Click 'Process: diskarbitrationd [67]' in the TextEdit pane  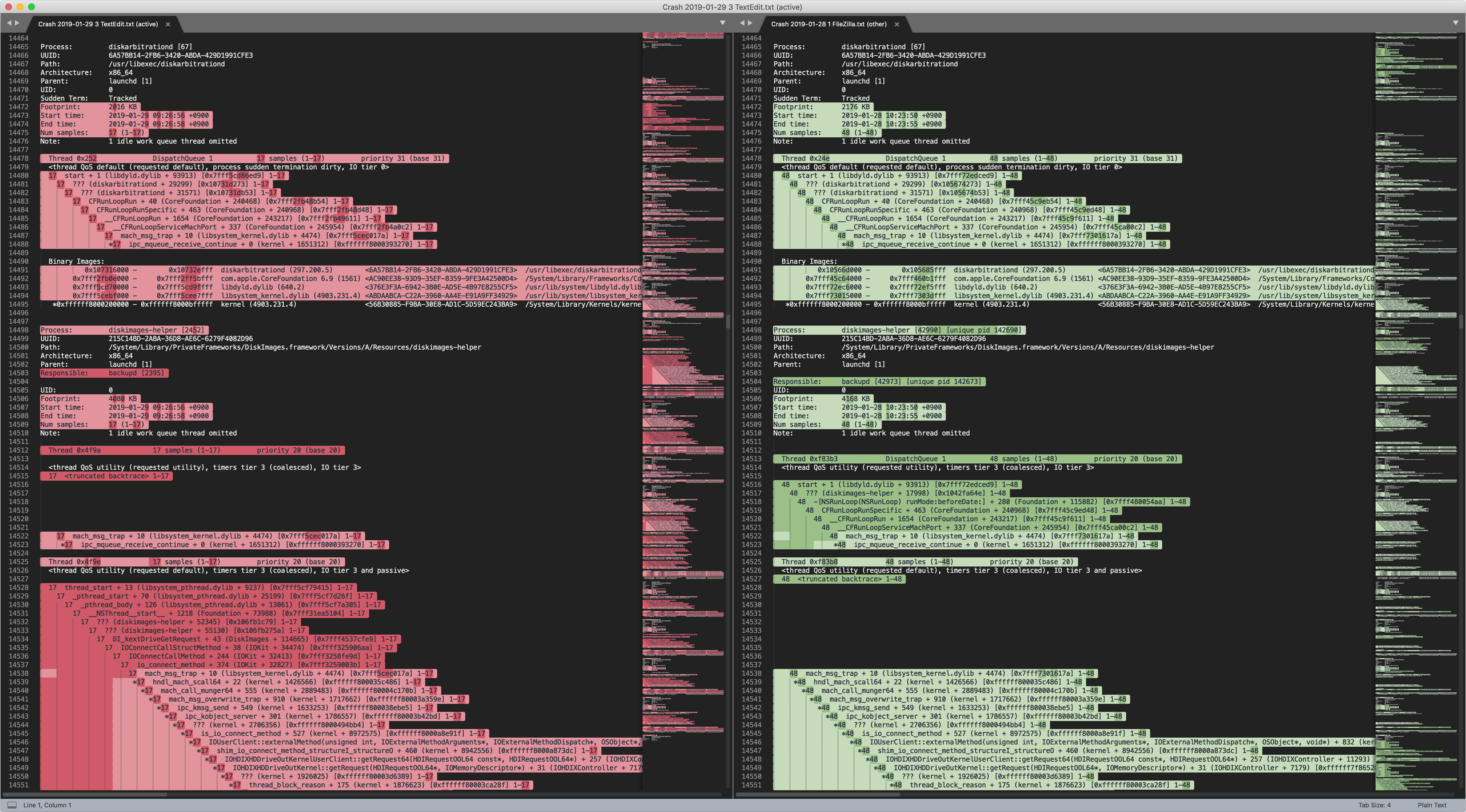point(116,47)
